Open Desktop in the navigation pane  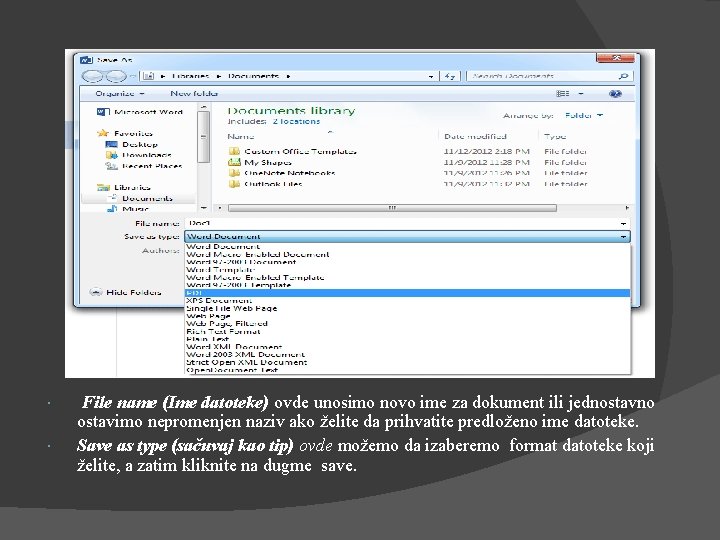click(132, 144)
